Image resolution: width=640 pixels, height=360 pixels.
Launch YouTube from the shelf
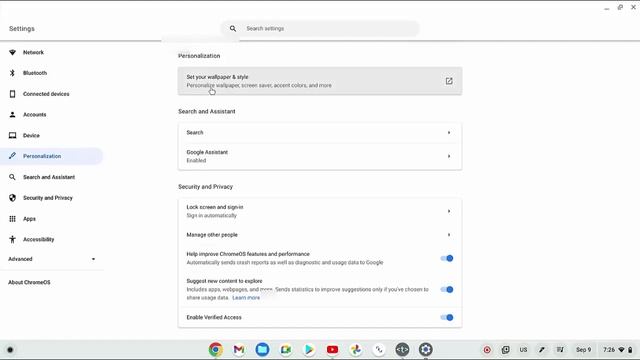click(332, 349)
